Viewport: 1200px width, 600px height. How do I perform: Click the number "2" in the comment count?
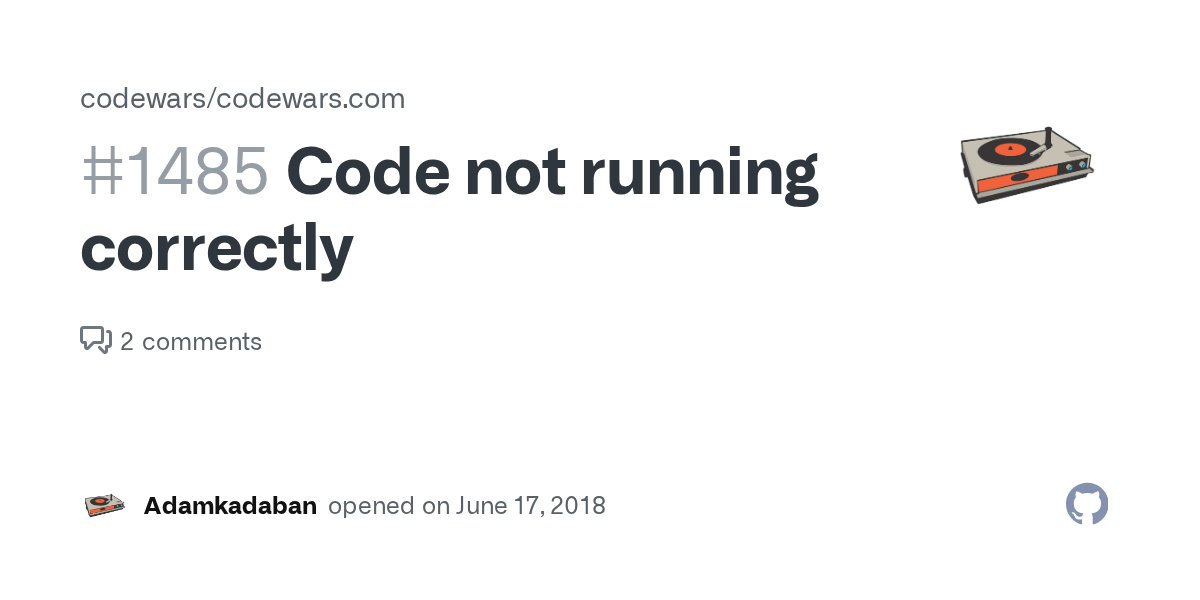(127, 342)
